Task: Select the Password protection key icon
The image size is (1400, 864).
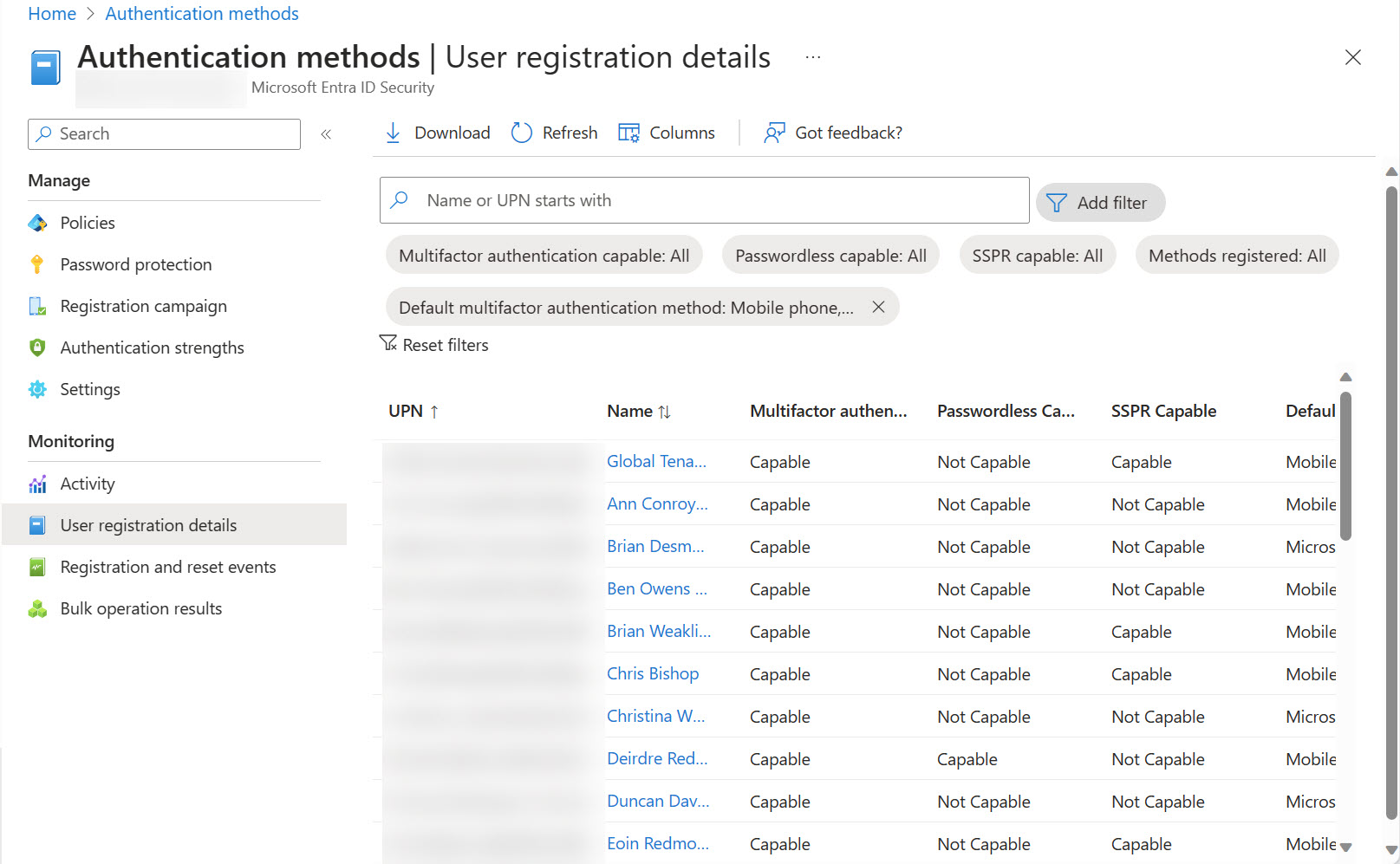Action: click(x=37, y=264)
